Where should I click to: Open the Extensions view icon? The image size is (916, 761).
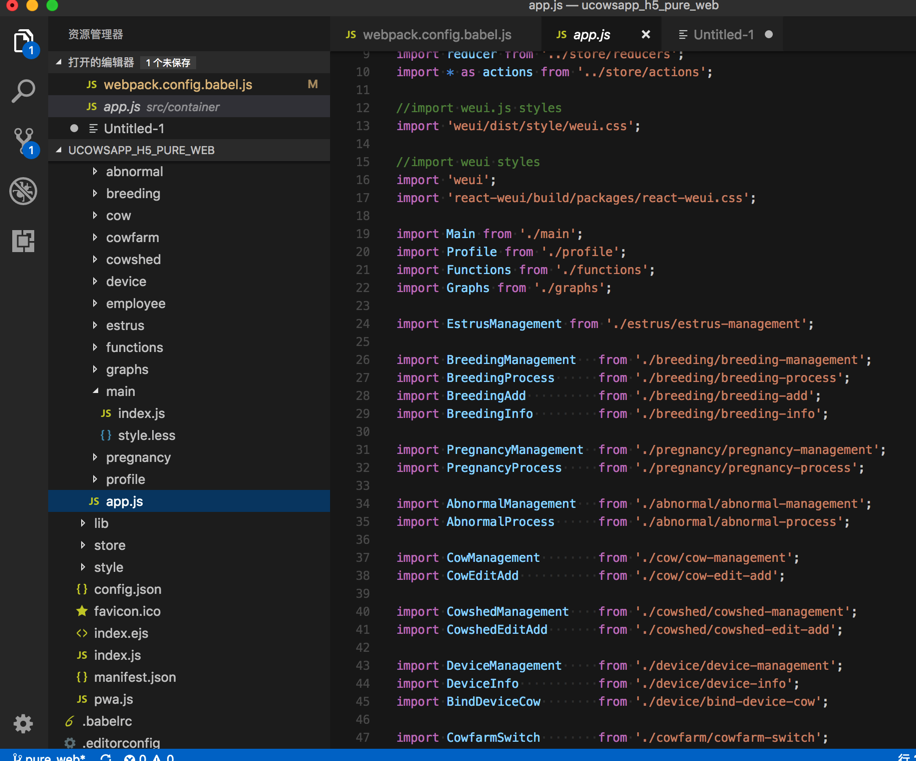tap(23, 241)
